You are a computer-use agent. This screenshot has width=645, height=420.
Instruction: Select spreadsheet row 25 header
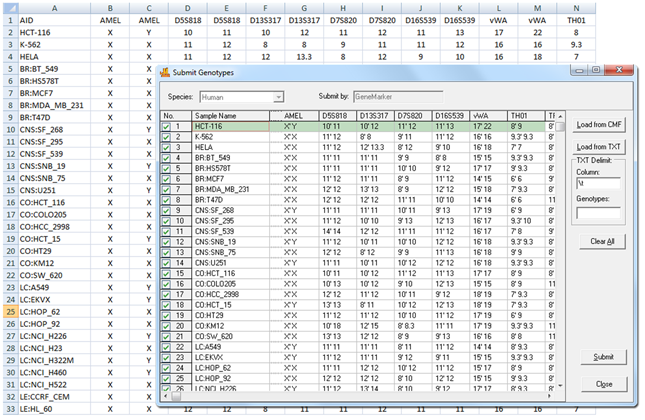(11, 312)
